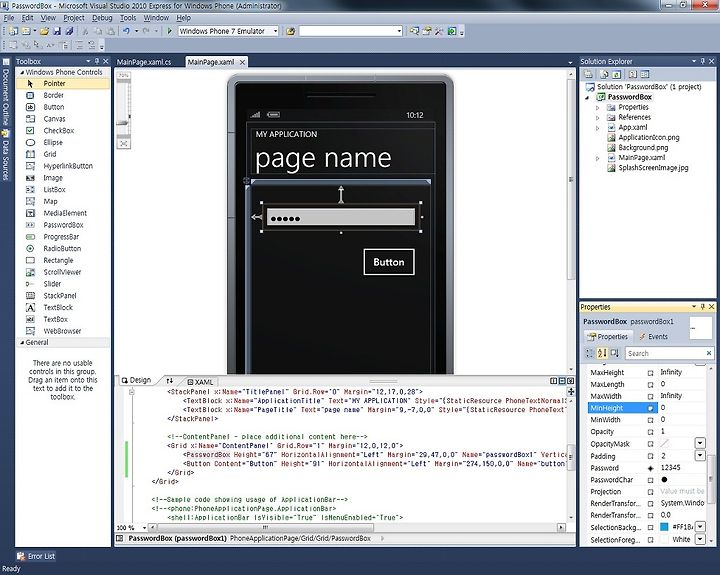Select the Map control in Toolbox
Viewport: 720px width, 575px height.
pyautogui.click(x=63, y=201)
